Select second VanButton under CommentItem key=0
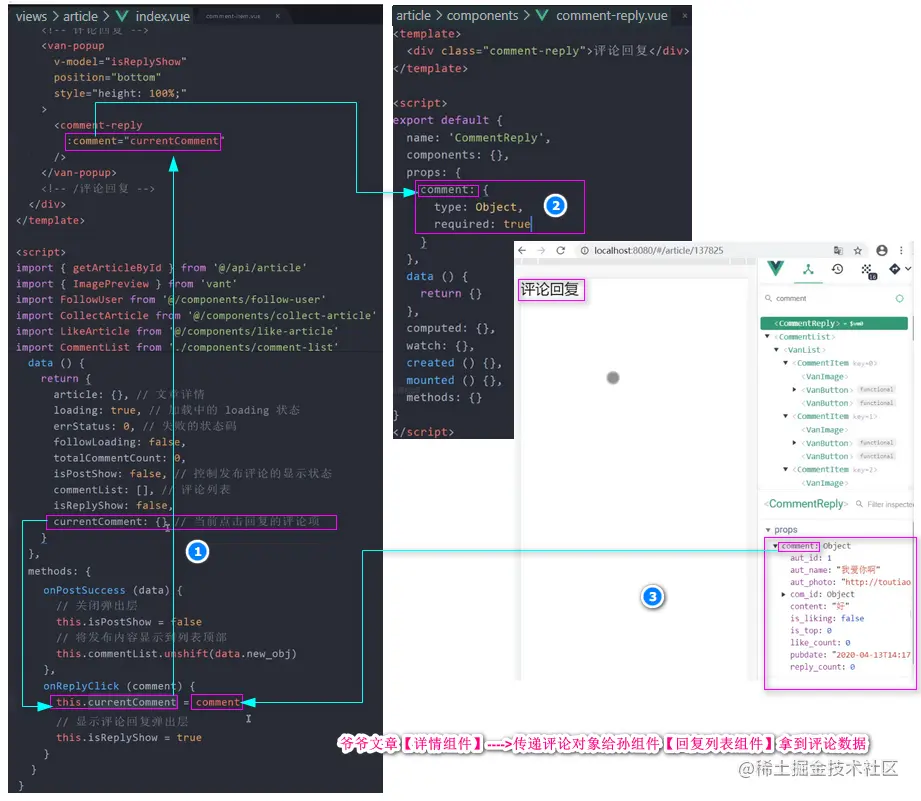 [827, 403]
